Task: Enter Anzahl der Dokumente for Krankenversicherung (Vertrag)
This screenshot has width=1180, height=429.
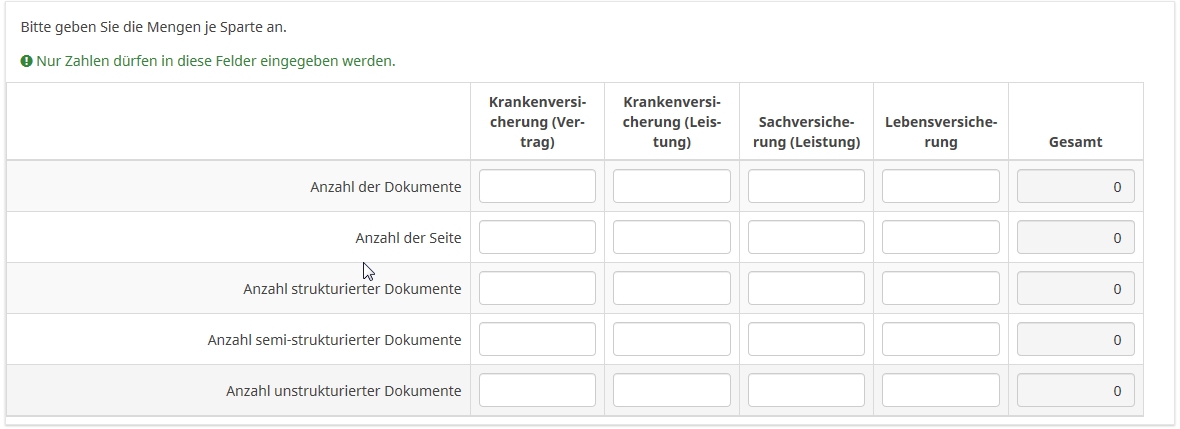Action: (537, 186)
